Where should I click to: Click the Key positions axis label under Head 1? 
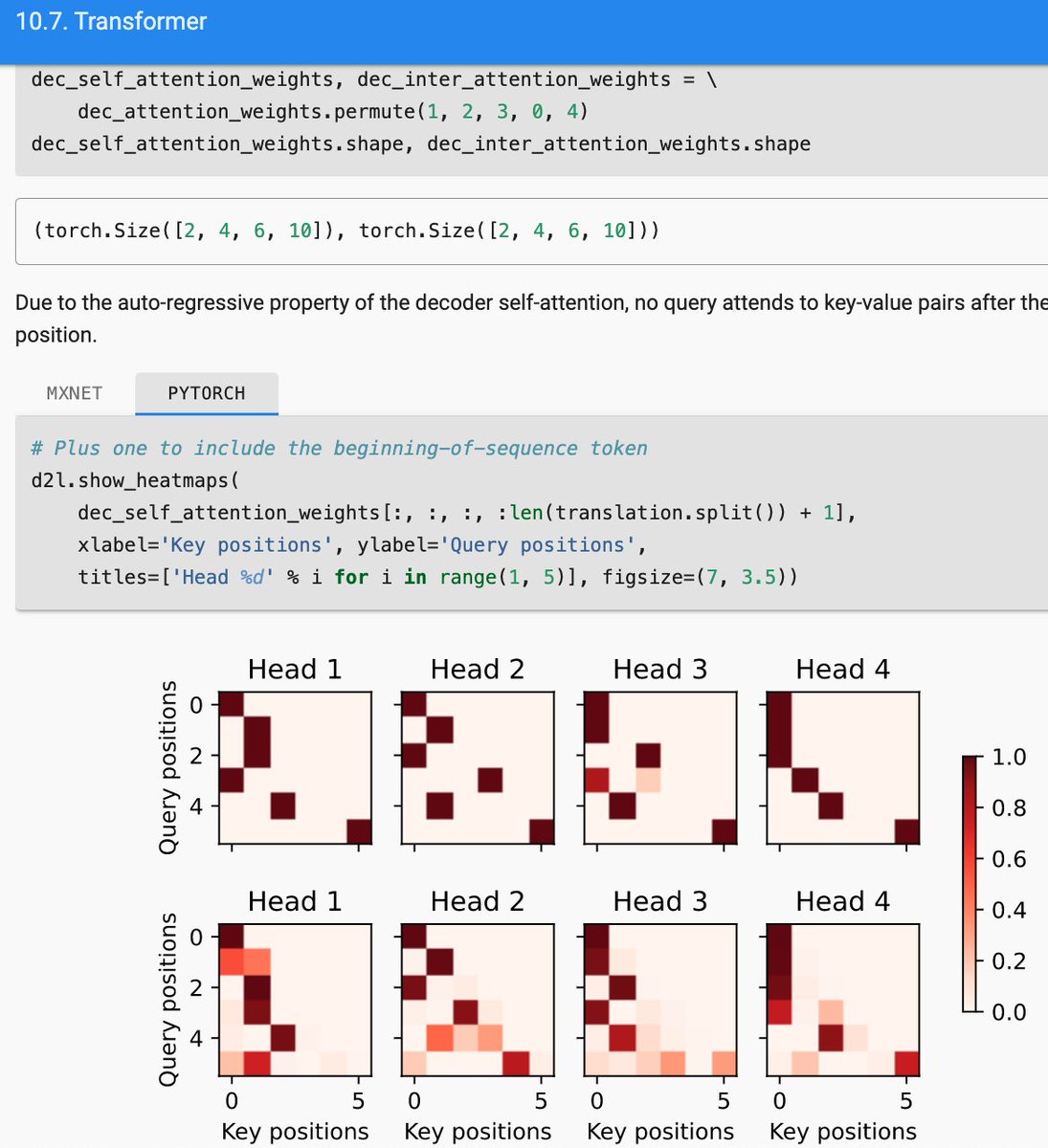[294, 1131]
